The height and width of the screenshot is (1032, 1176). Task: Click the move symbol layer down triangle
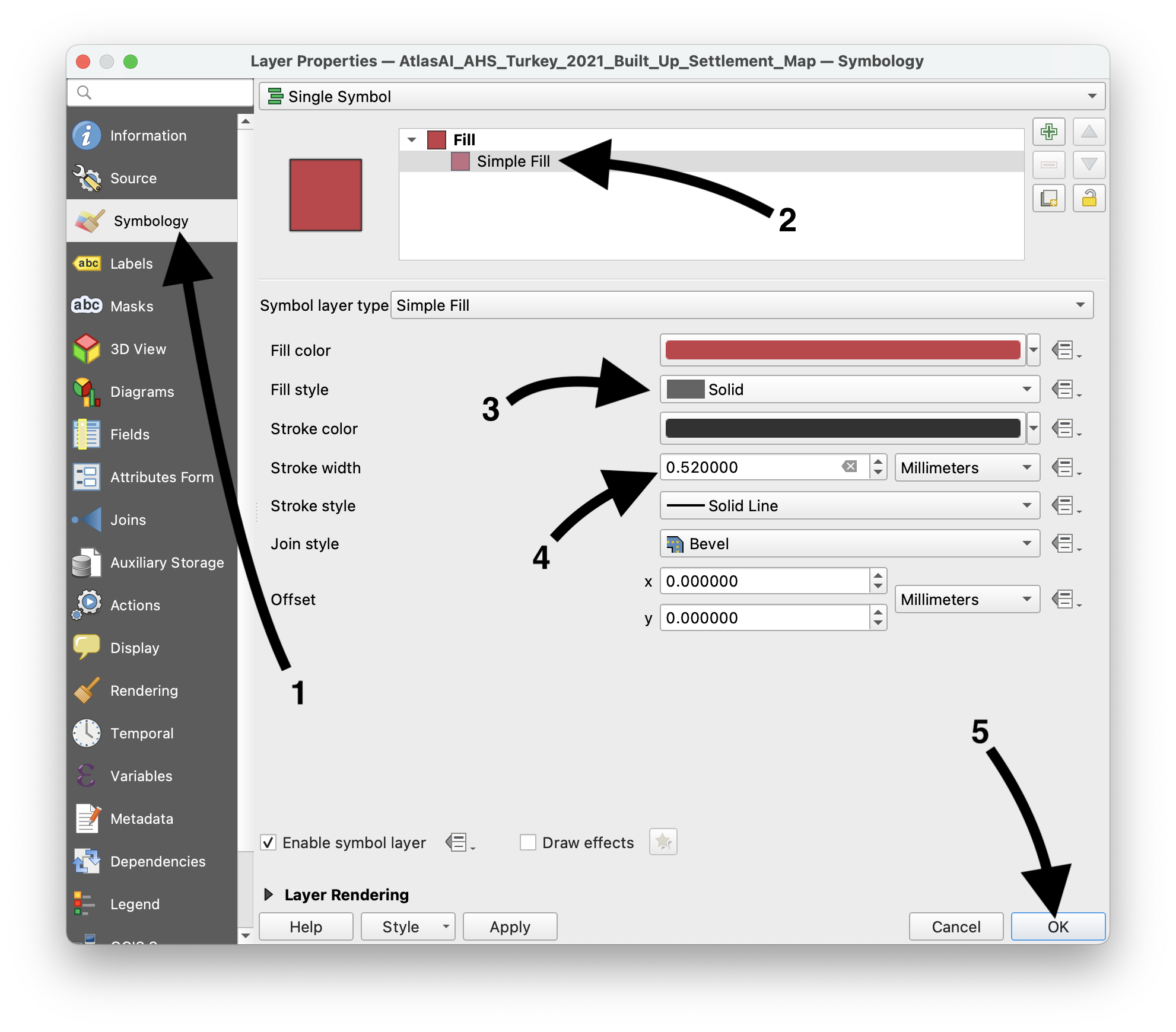click(x=1089, y=165)
